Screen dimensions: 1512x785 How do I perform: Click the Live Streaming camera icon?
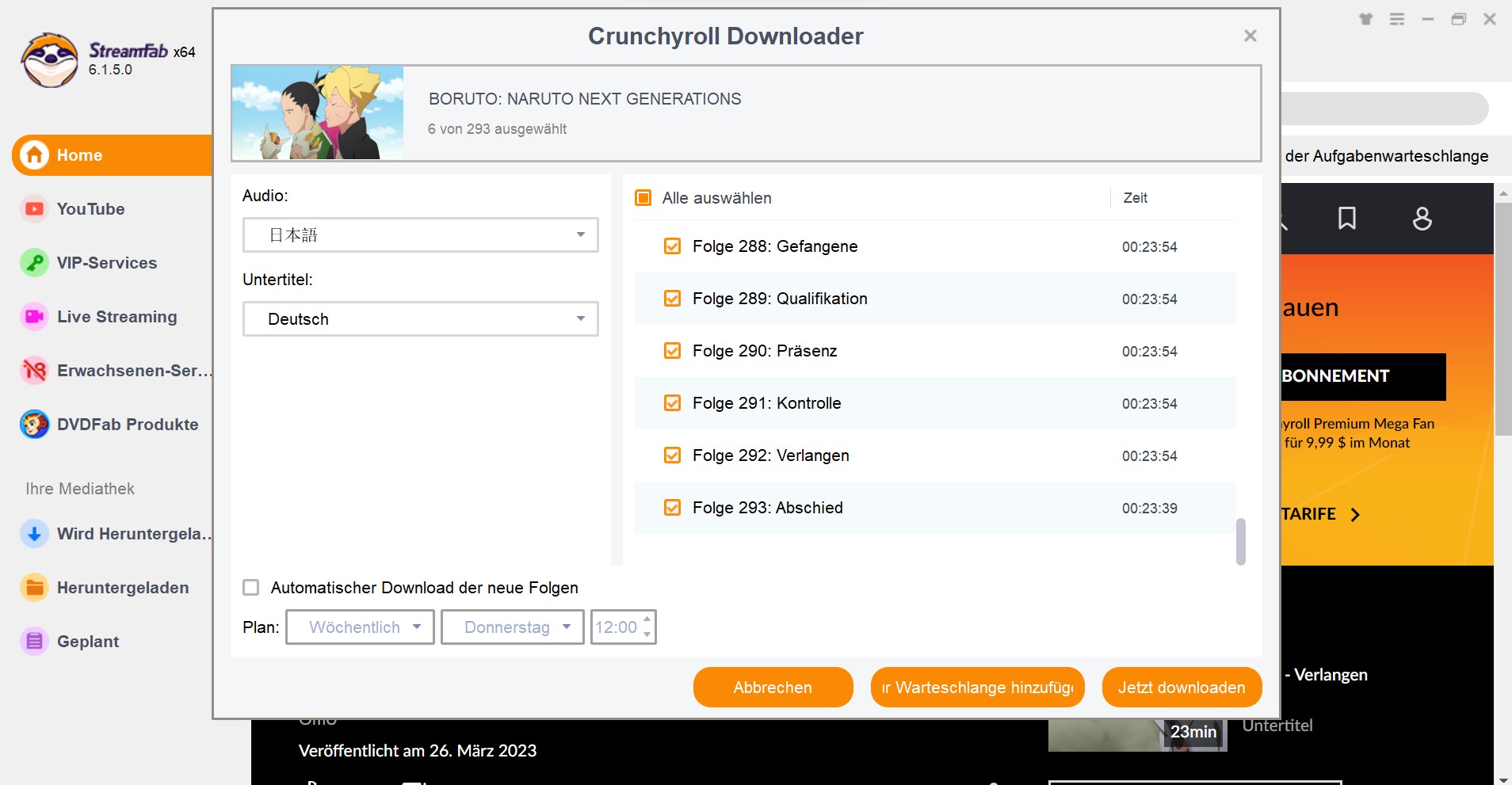(34, 317)
